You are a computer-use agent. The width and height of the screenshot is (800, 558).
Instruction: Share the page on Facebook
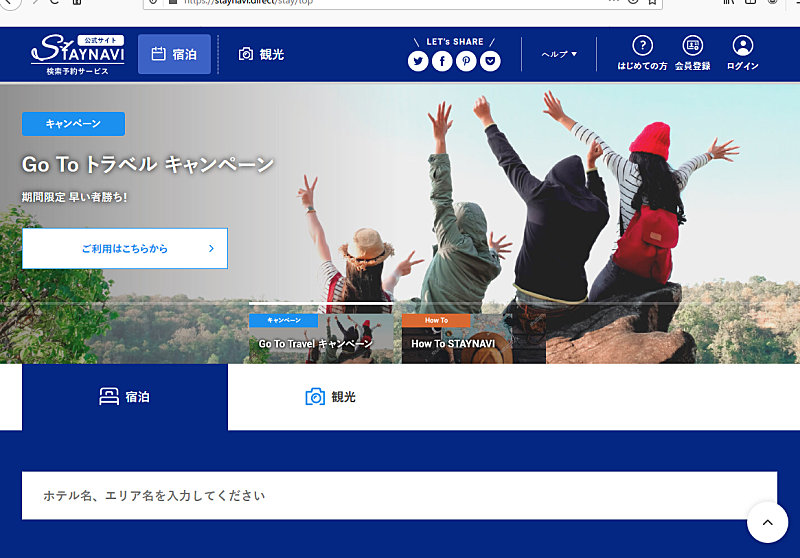[x=442, y=61]
